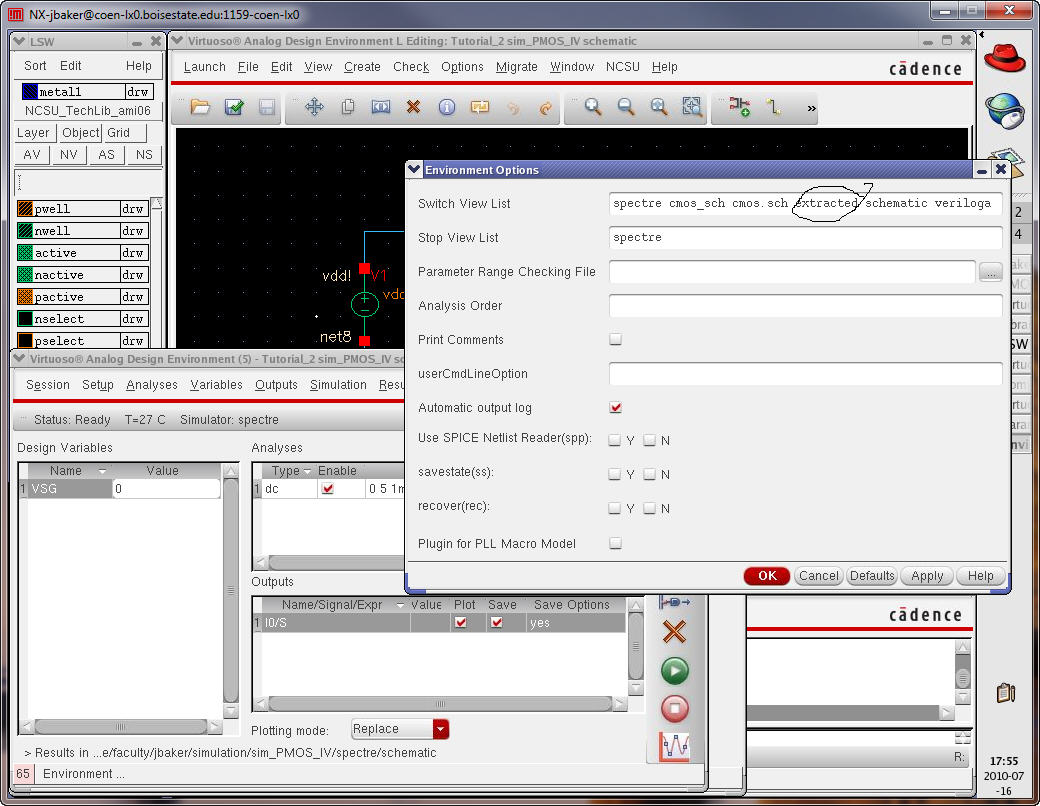Open the Plotting mode Replace dropdown
This screenshot has height=806, width=1040.
point(441,730)
